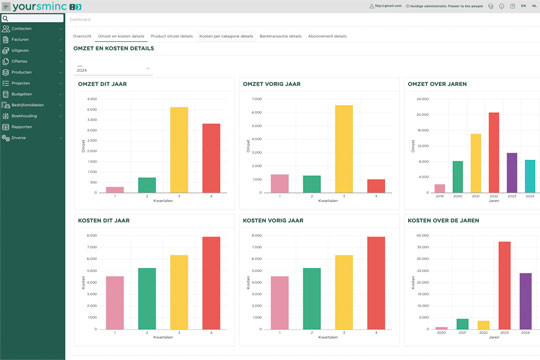Click the purple bar in Kosten over de jaren
This screenshot has height=360, width=540.
526,301
